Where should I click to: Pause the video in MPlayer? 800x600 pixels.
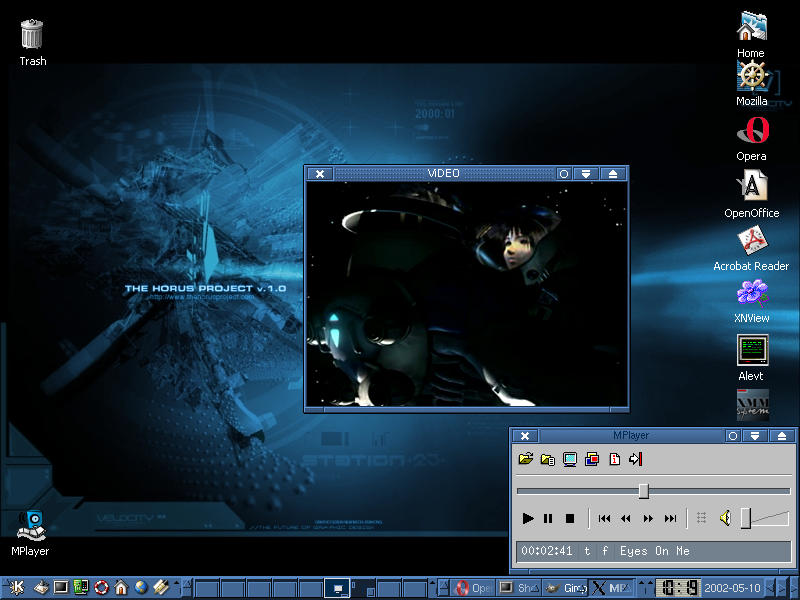pos(548,518)
